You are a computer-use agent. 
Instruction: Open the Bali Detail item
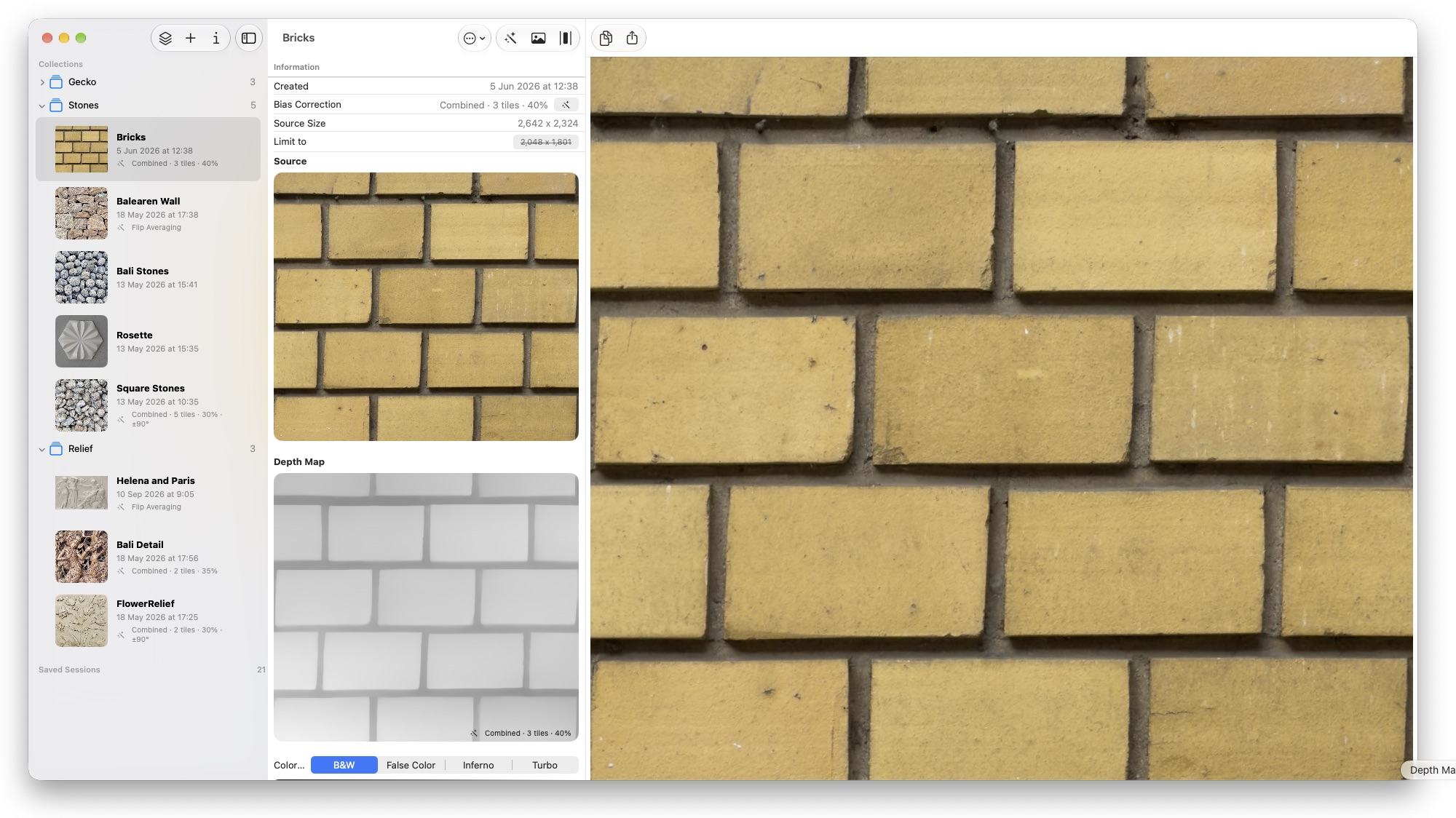(148, 557)
